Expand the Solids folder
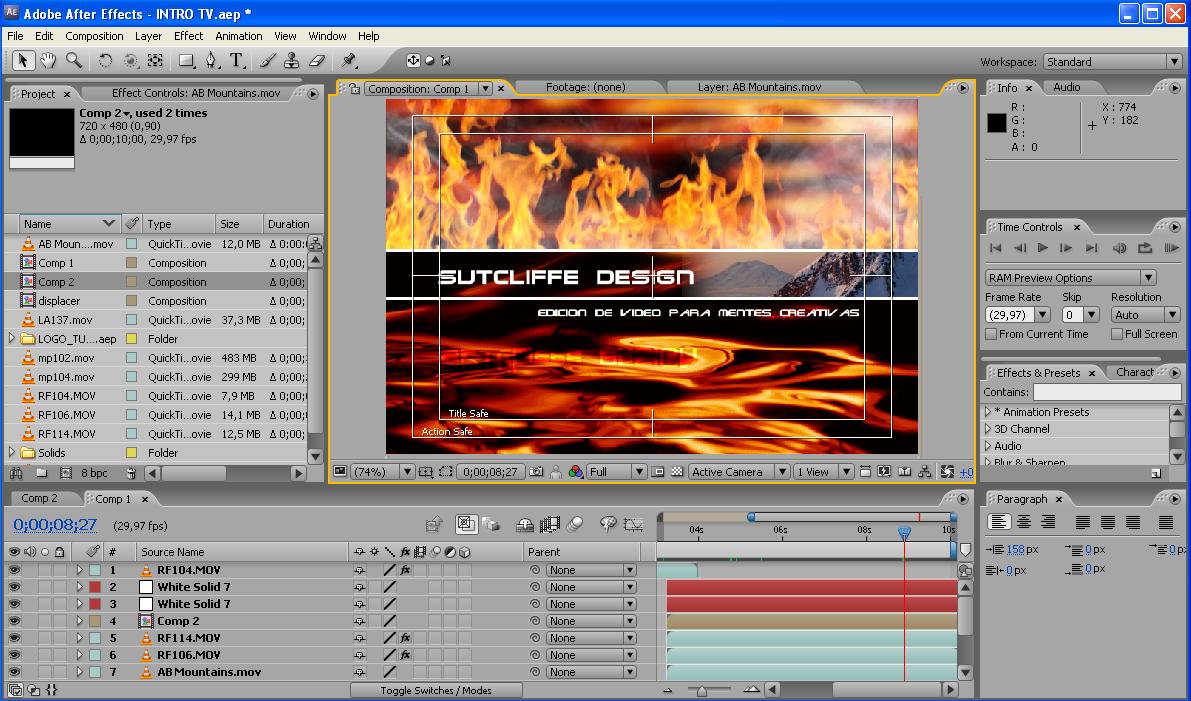1191x701 pixels. point(12,453)
